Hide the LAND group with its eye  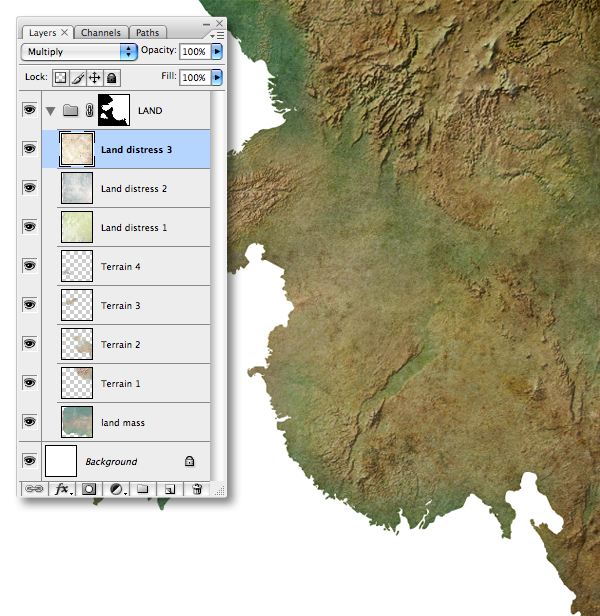pyautogui.click(x=29, y=109)
